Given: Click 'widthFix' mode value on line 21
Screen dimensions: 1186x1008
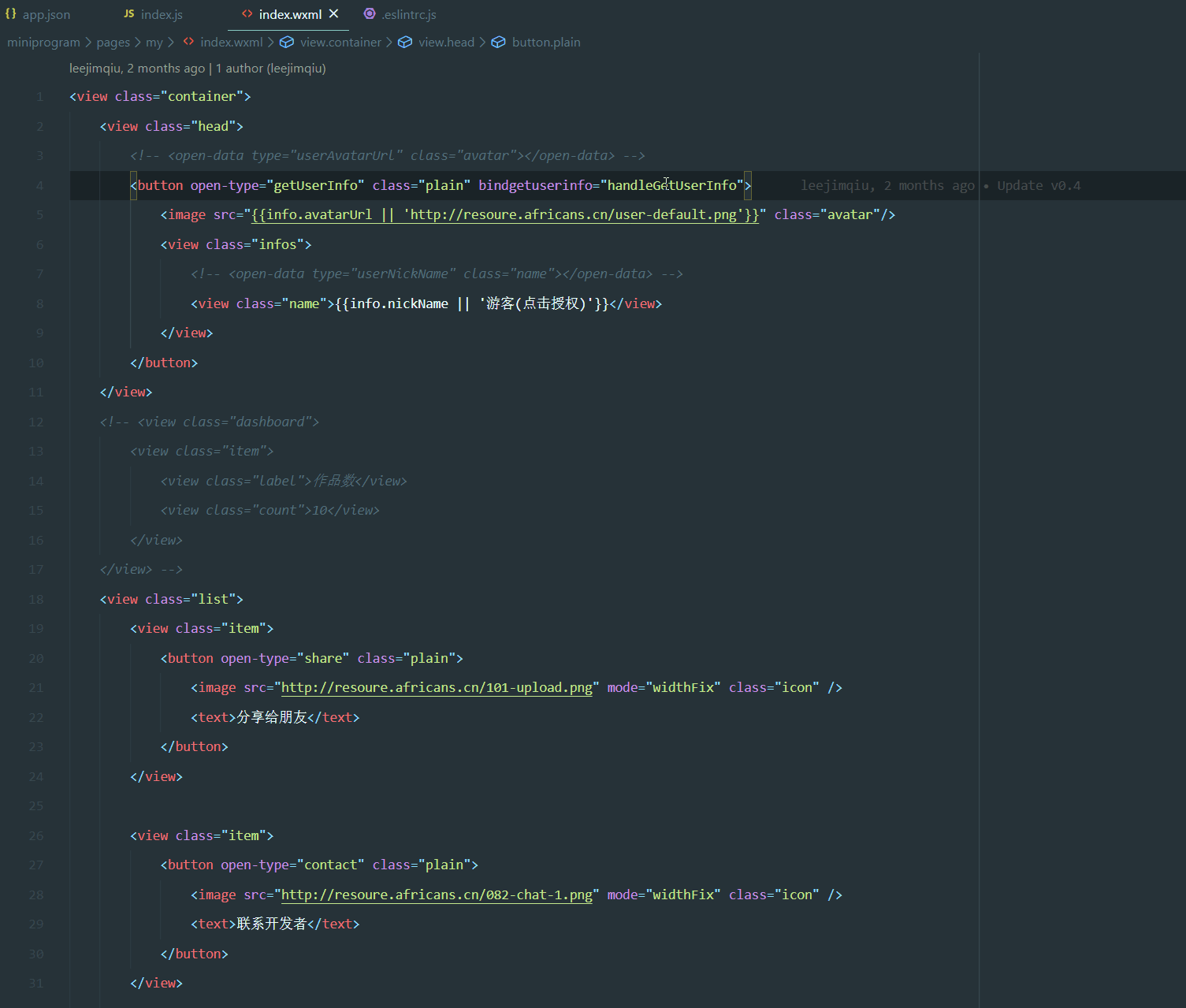Looking at the screenshot, I should click(x=683, y=687).
